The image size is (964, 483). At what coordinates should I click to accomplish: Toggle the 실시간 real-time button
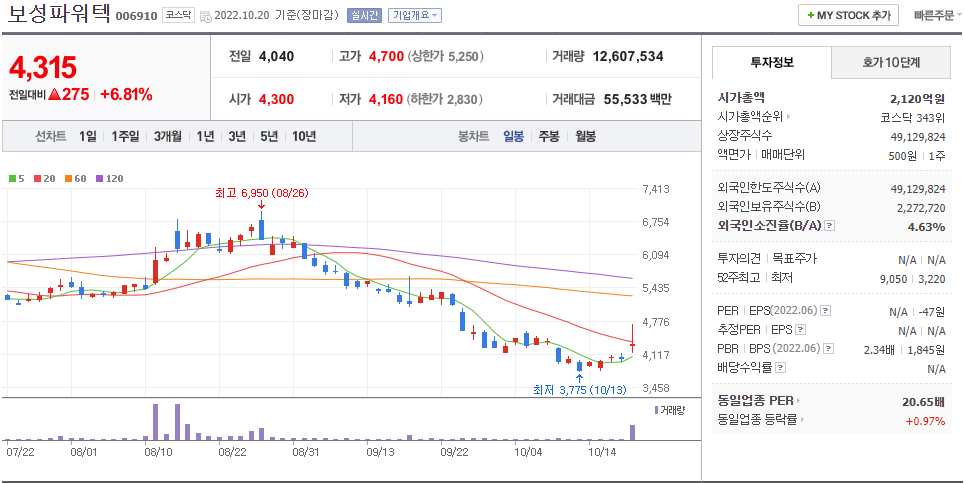click(x=364, y=15)
